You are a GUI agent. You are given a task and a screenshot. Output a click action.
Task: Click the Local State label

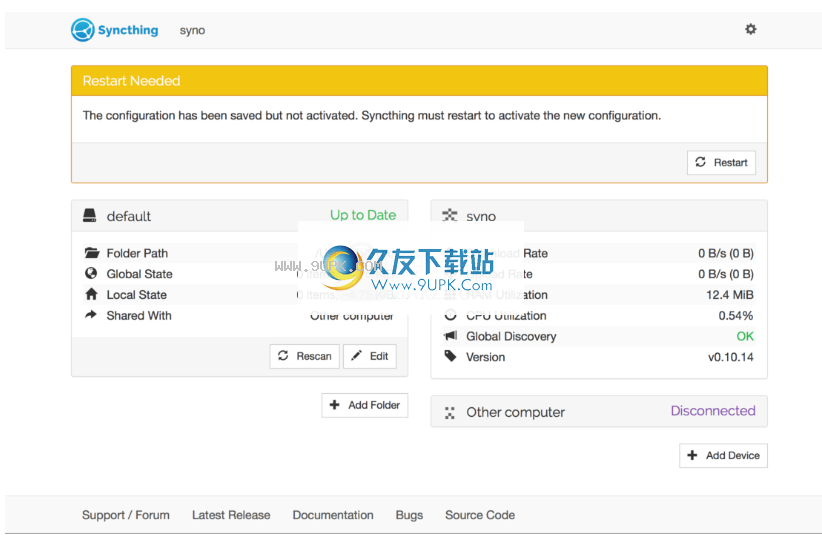point(137,295)
